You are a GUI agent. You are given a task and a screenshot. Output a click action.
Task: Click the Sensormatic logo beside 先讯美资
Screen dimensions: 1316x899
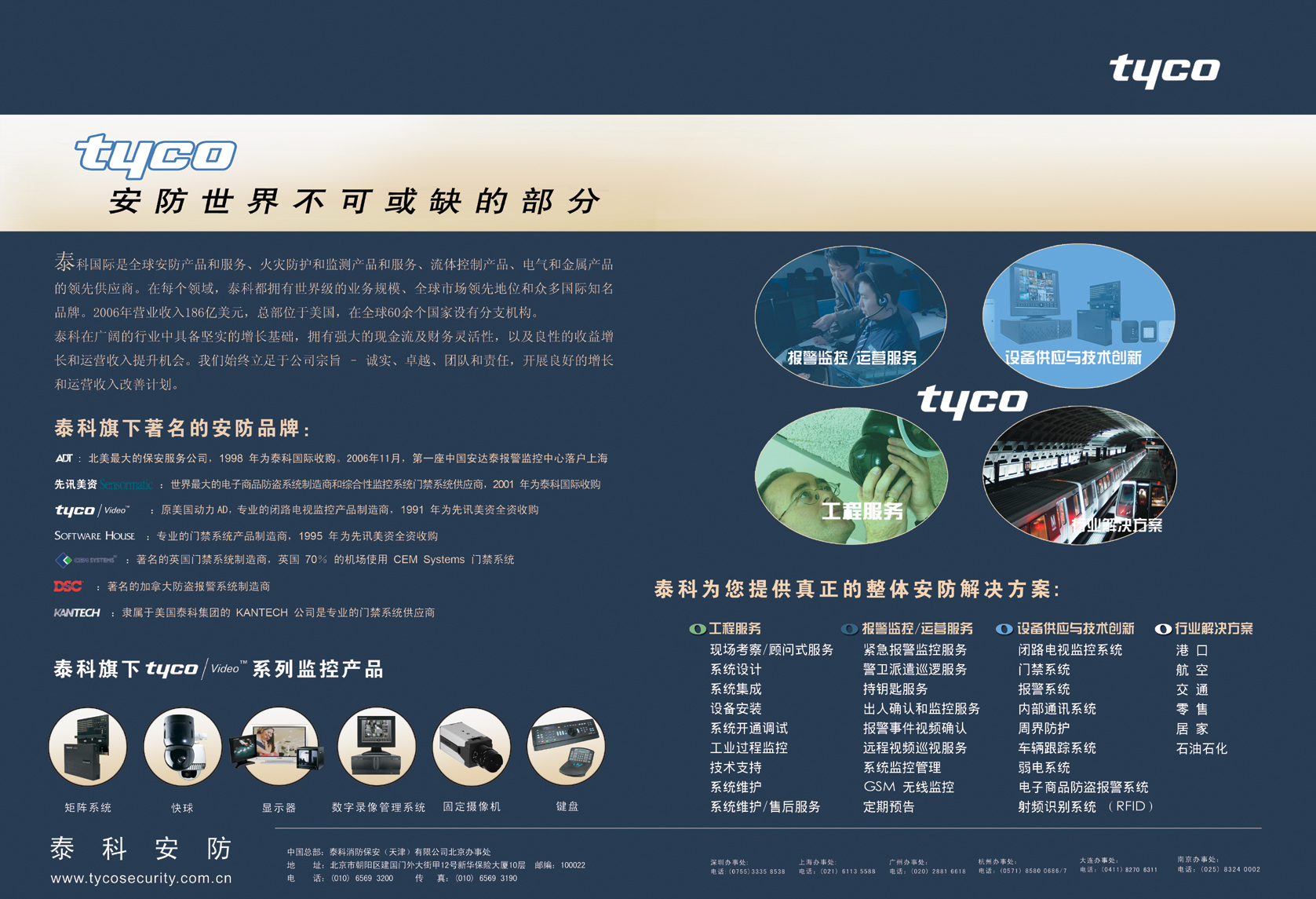coord(126,484)
